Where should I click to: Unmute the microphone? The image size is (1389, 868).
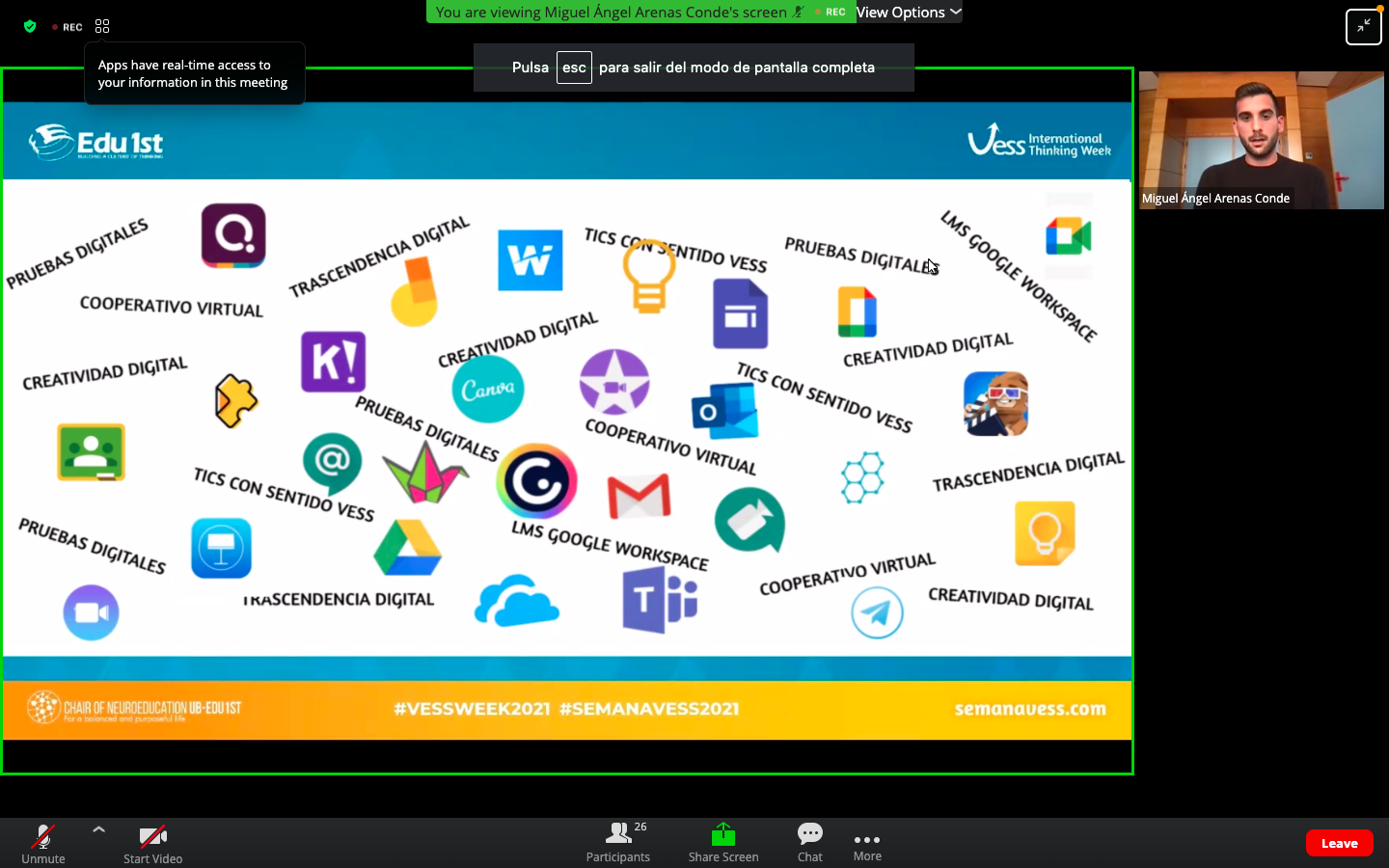pos(43,842)
